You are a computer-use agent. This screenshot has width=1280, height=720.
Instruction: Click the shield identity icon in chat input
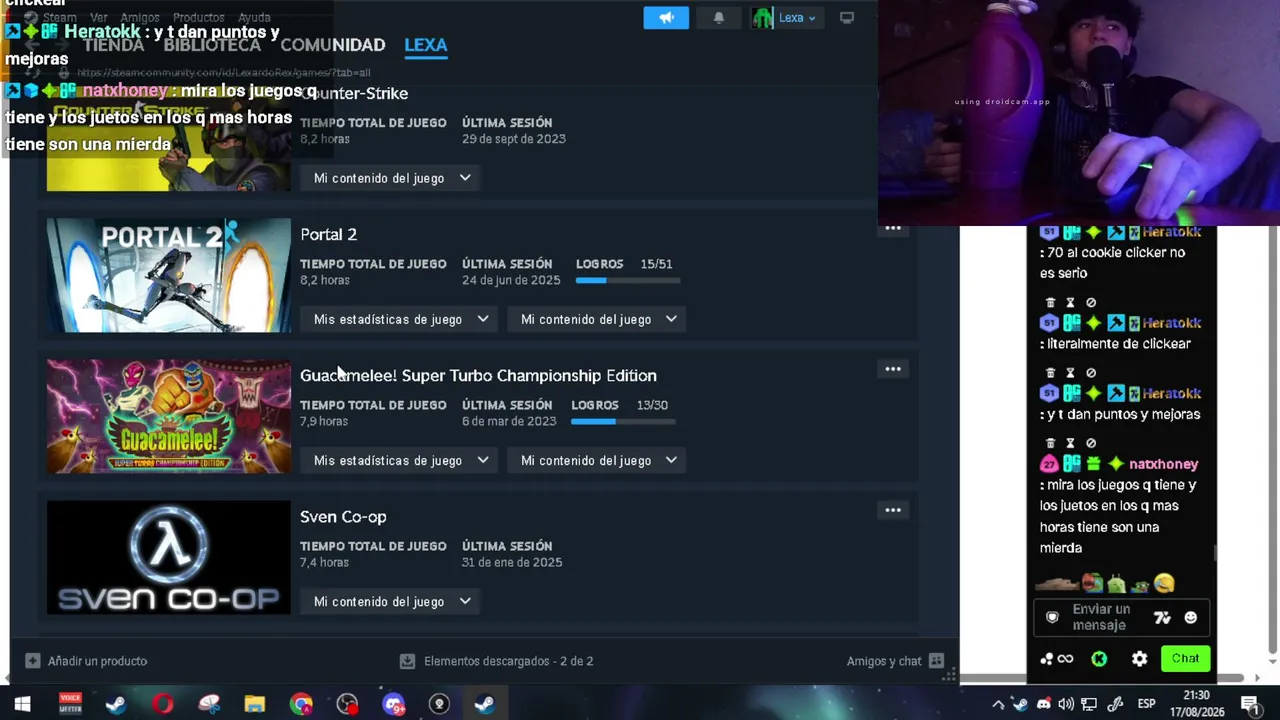[1052, 618]
